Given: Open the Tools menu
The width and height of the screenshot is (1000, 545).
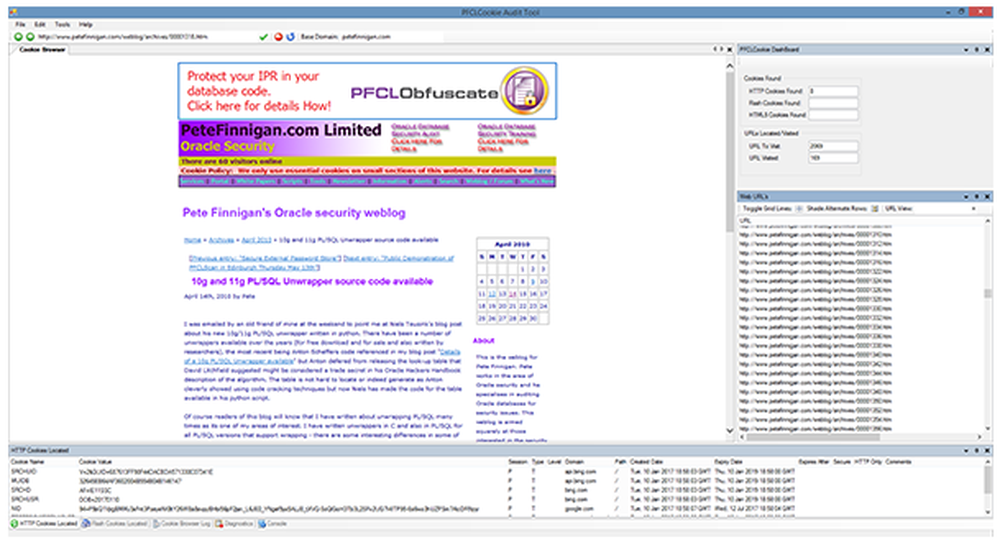Looking at the screenshot, I should (62, 24).
